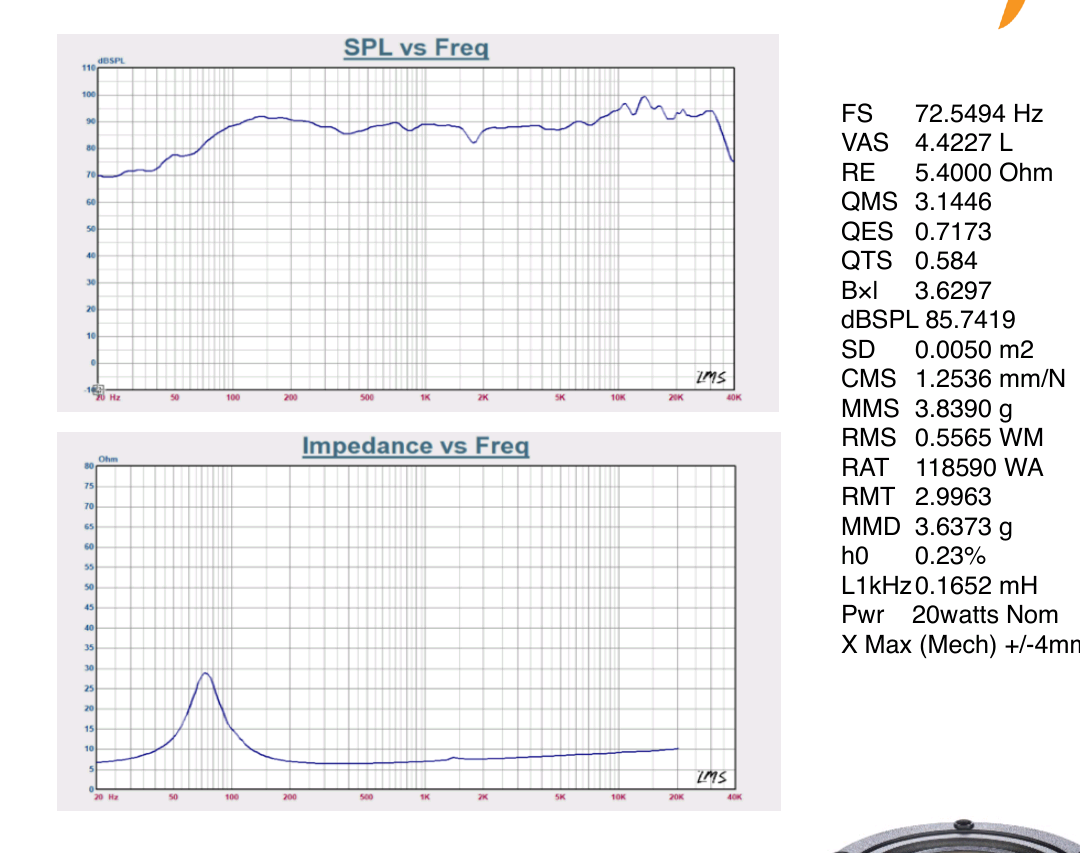Click the MMD 3.6373 g parameter

[x=926, y=526]
